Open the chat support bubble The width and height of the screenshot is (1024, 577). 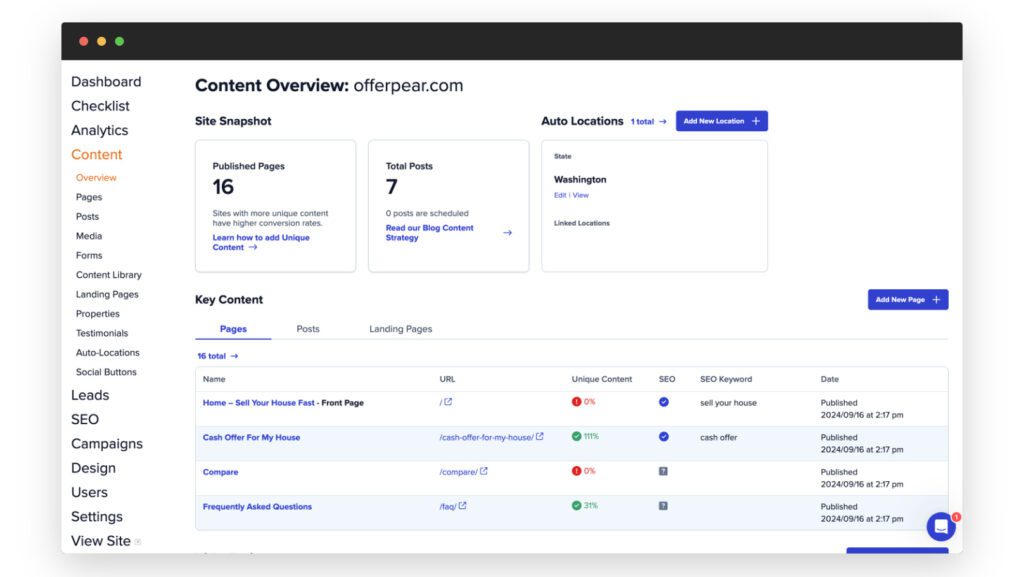tap(941, 526)
